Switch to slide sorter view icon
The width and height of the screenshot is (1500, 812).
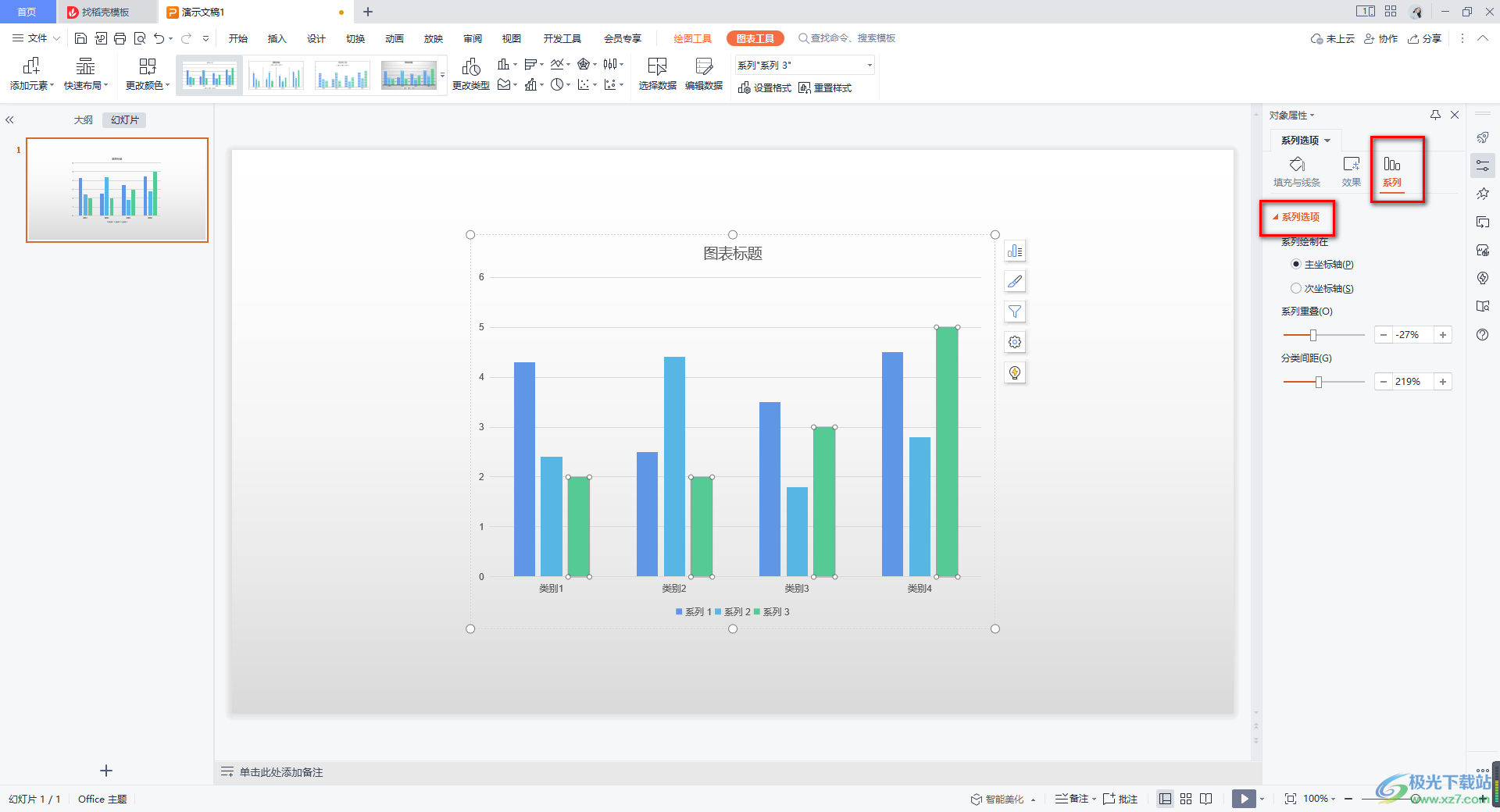[1186, 799]
